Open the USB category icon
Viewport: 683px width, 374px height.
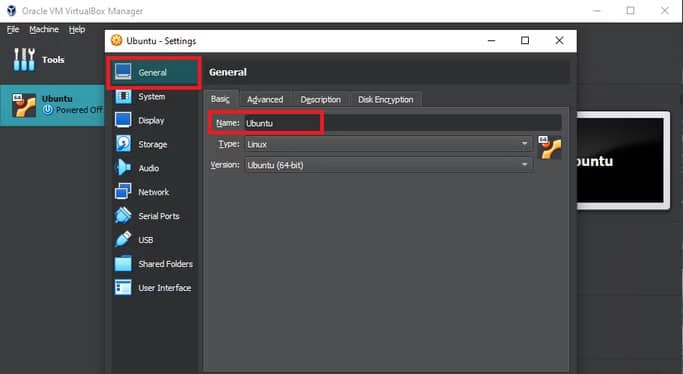tap(123, 239)
